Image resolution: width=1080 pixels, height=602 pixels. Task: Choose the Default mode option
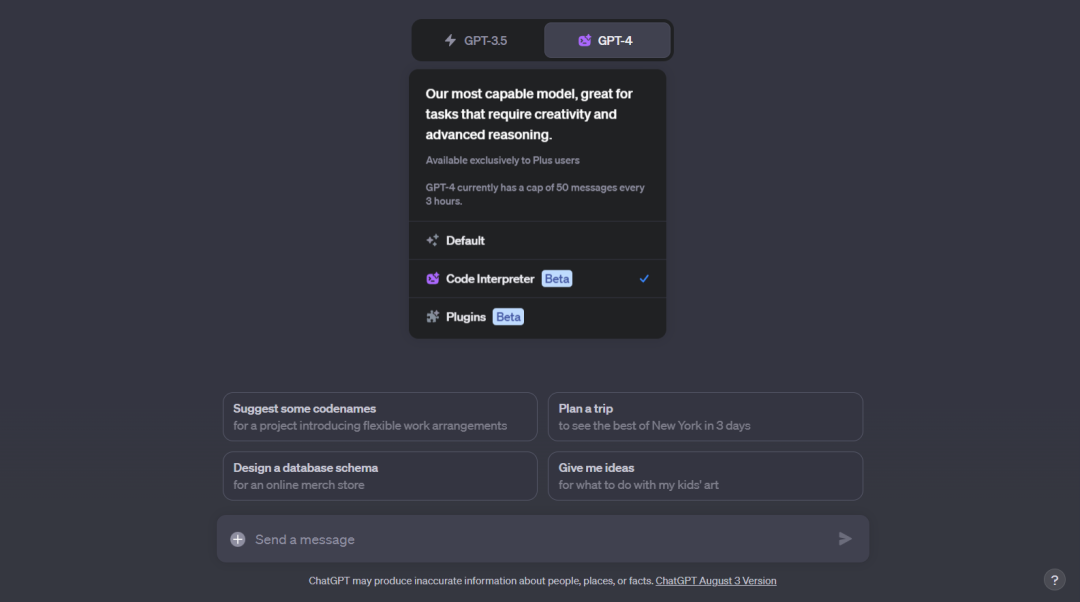pyautogui.click(x=537, y=240)
